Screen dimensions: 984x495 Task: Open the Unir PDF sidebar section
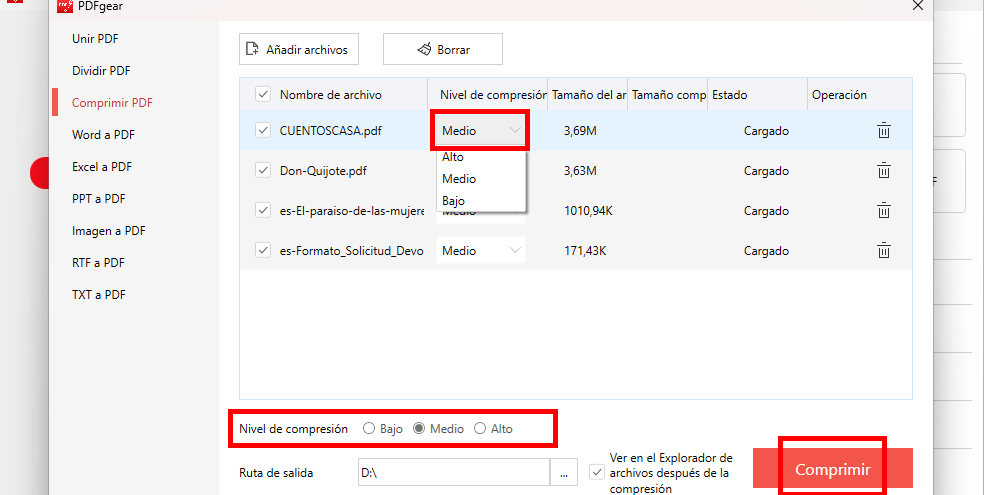(x=96, y=39)
